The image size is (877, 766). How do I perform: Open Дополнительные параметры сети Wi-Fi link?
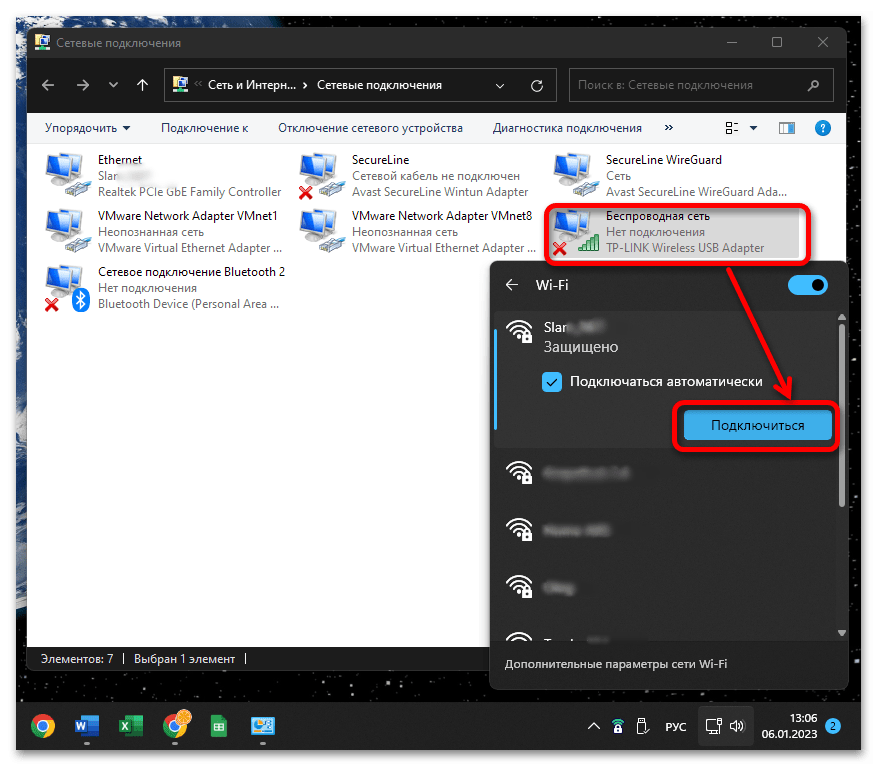tap(616, 664)
